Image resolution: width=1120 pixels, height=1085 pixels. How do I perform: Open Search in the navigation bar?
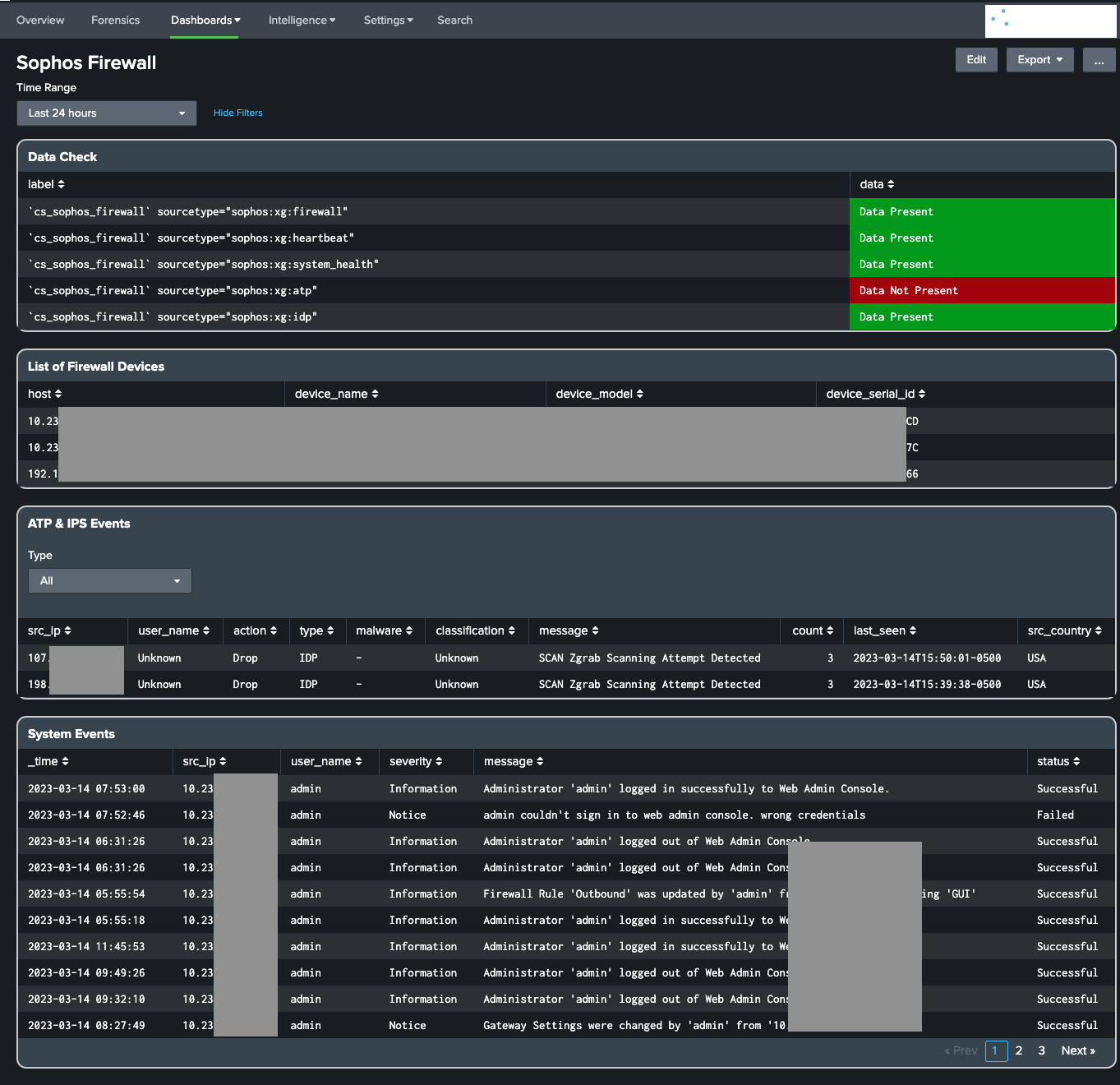click(x=454, y=20)
